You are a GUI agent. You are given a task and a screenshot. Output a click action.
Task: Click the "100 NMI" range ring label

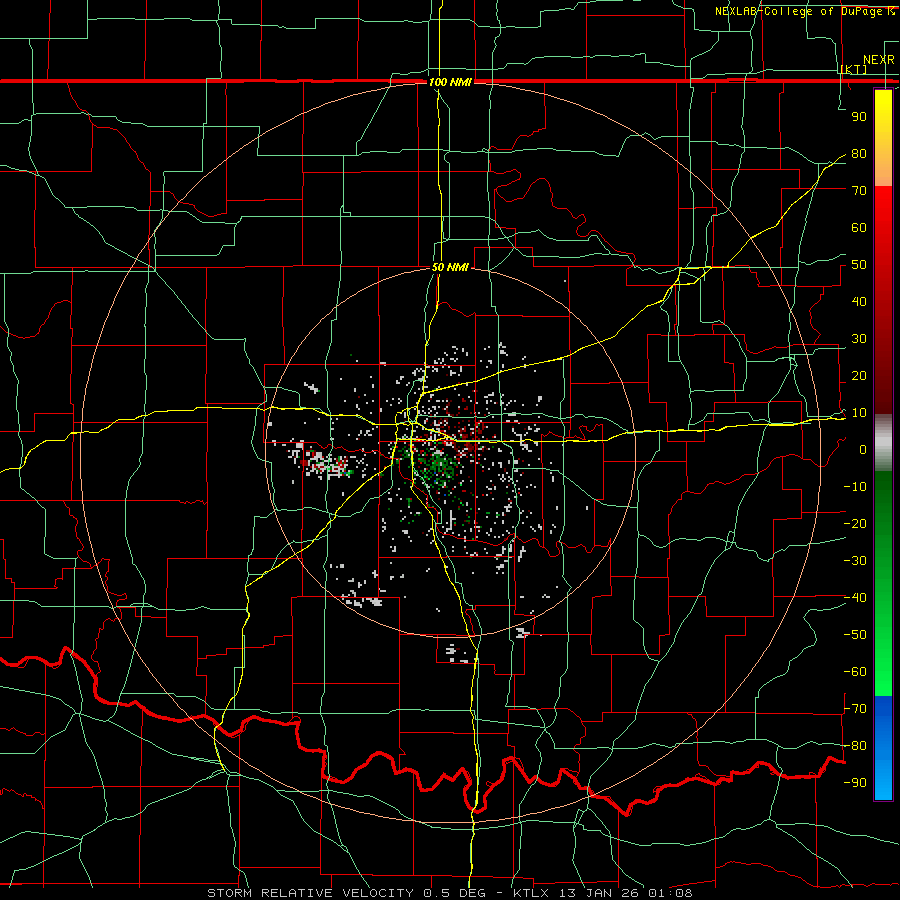tap(451, 83)
